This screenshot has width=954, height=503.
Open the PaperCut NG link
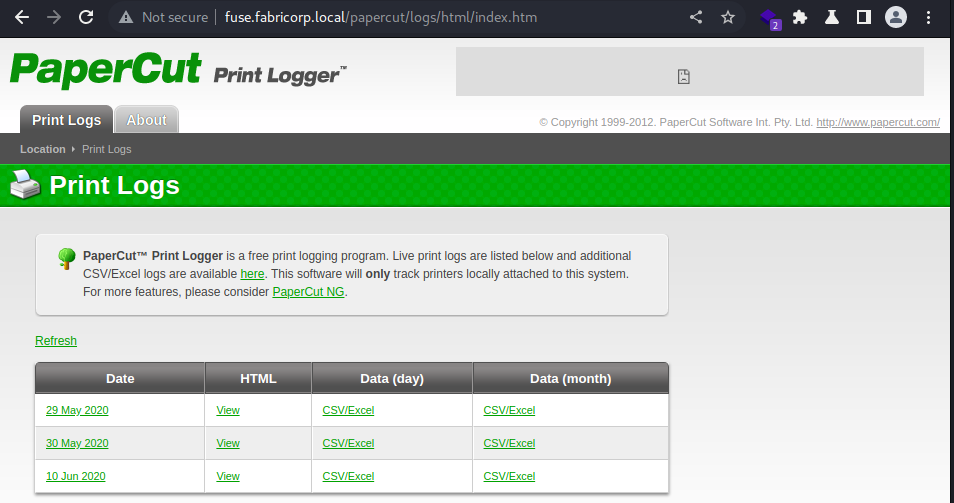pyautogui.click(x=308, y=292)
